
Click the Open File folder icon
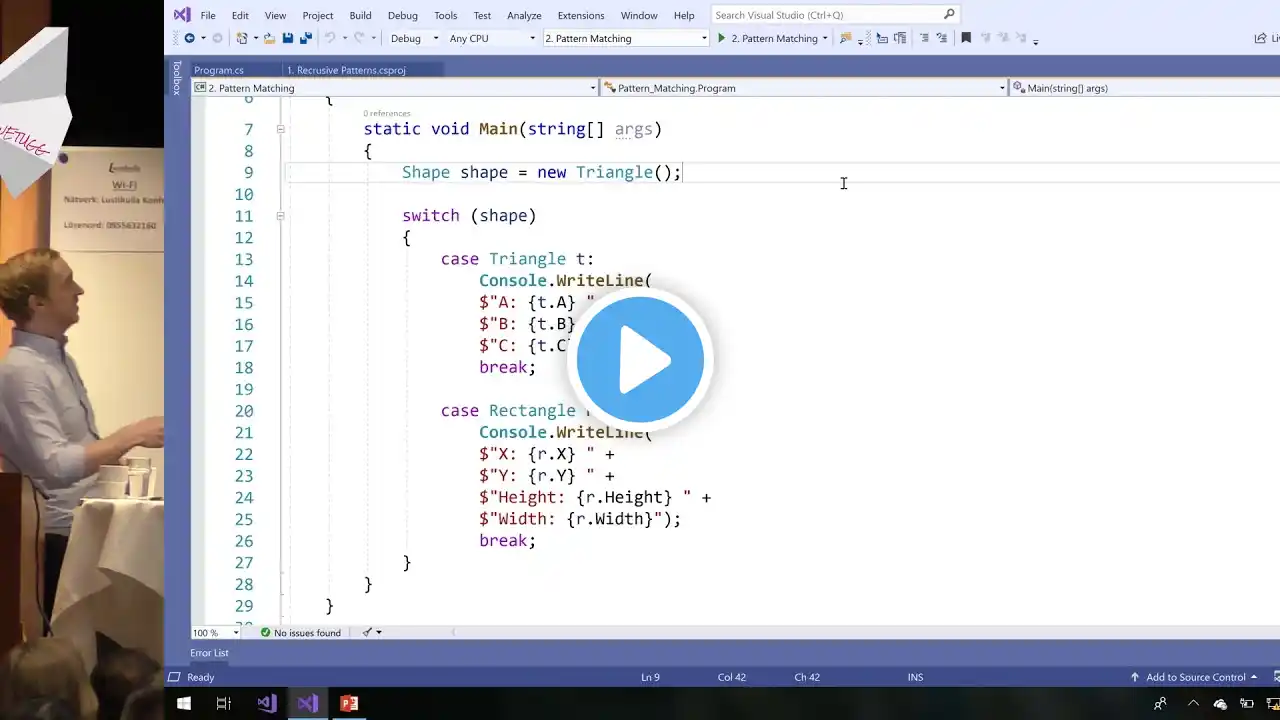coord(269,38)
